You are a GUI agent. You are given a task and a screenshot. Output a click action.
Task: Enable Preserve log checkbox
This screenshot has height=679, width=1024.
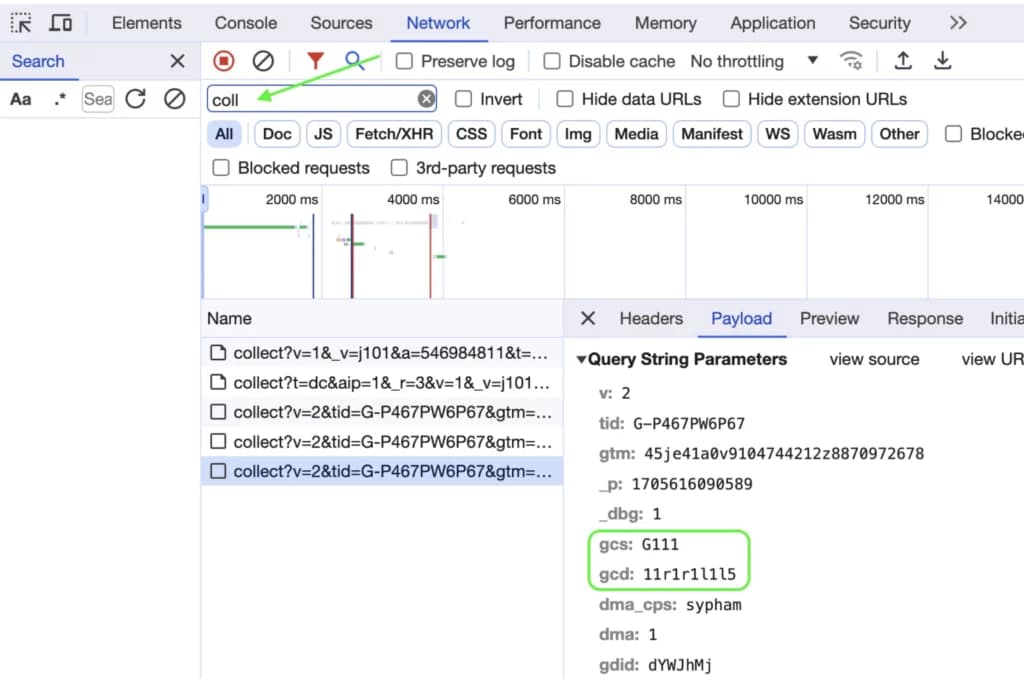404,61
